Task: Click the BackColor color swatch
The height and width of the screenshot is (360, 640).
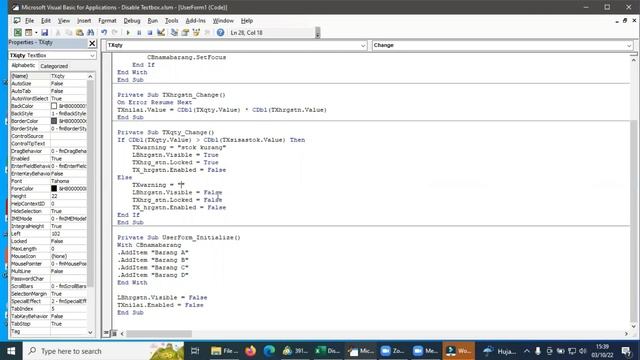Action: (54, 106)
